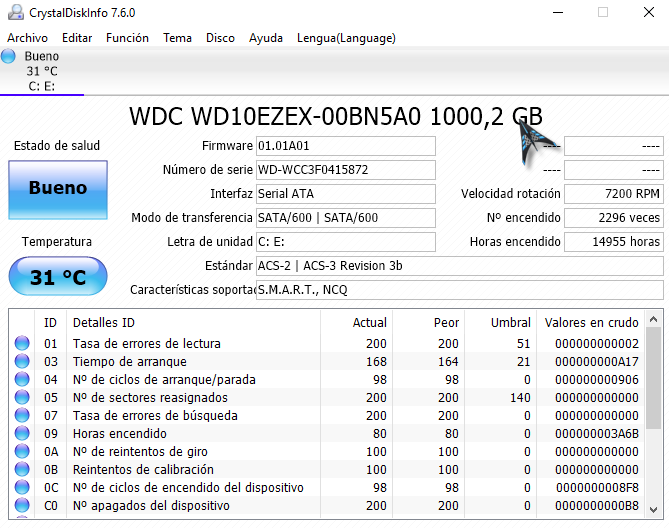
Task: Click status orb for Reintentos de calibración
Action: coord(22,469)
